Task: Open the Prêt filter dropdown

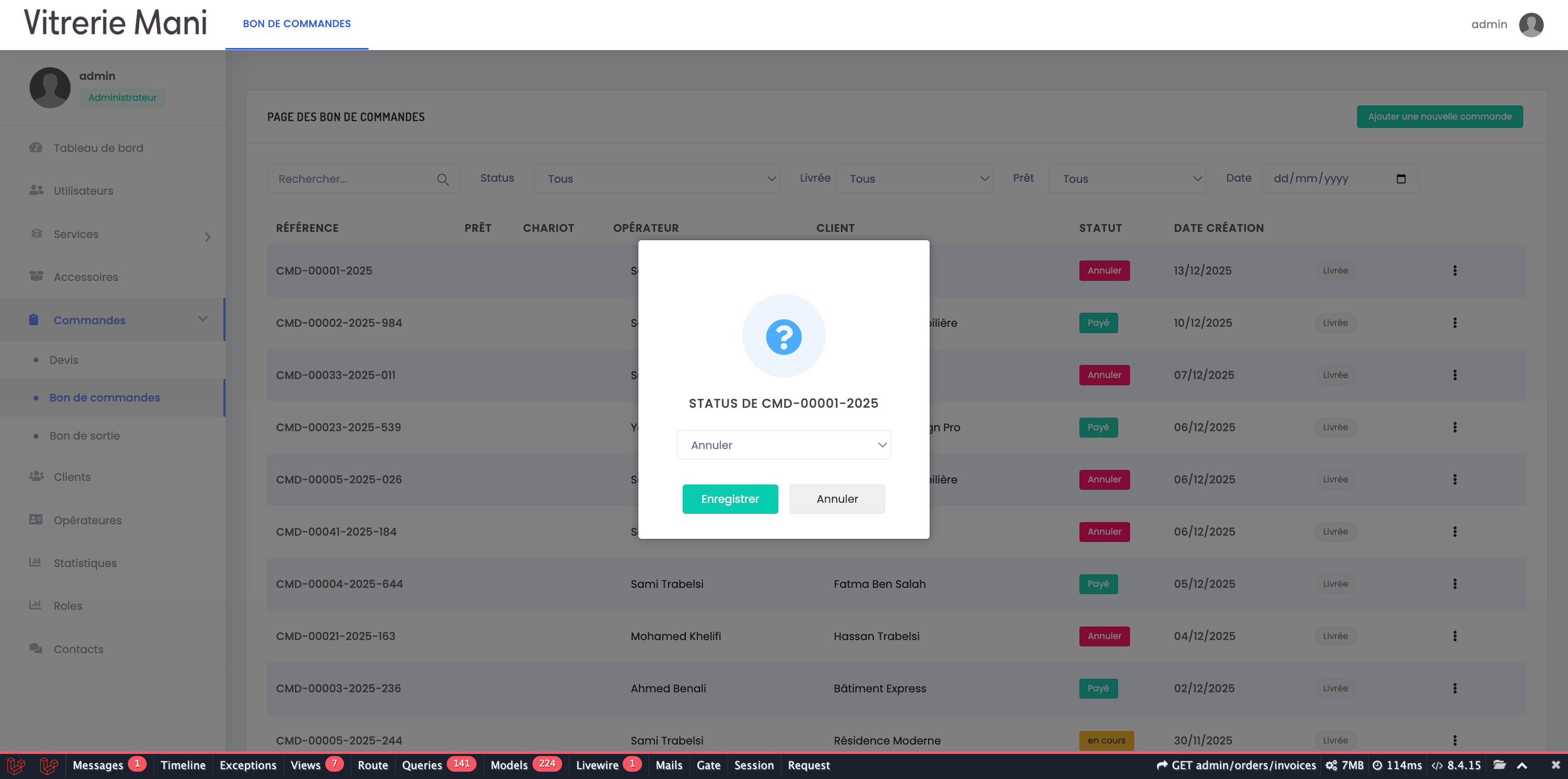Action: (1127, 179)
